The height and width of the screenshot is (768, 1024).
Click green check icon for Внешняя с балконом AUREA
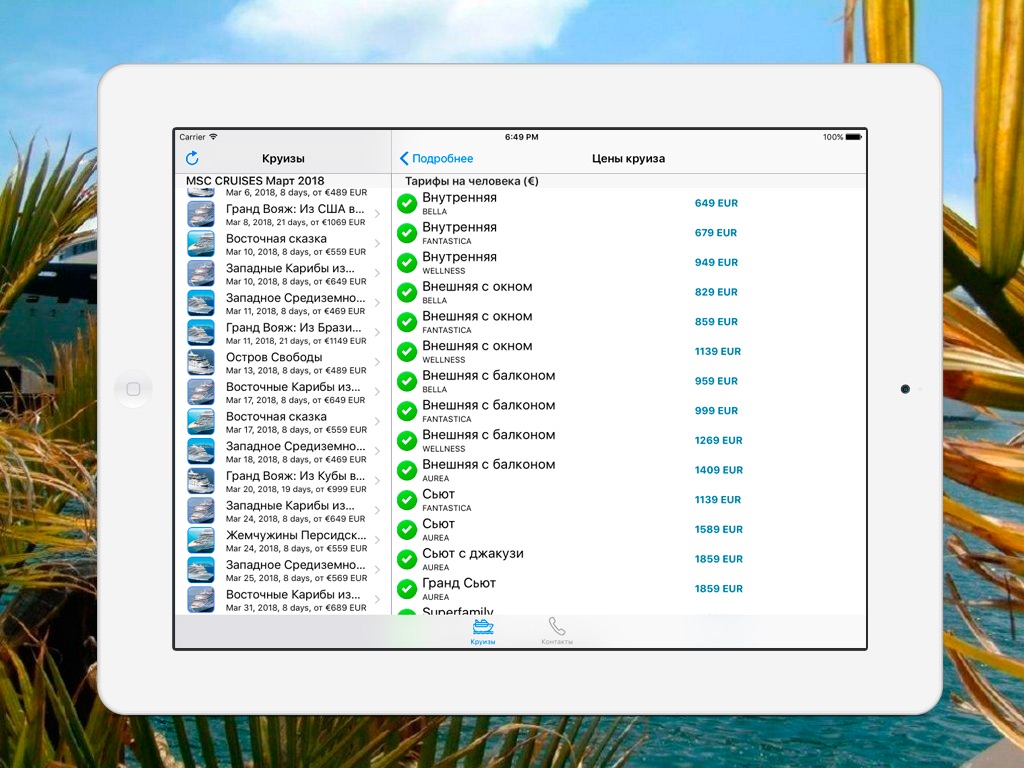pos(407,471)
